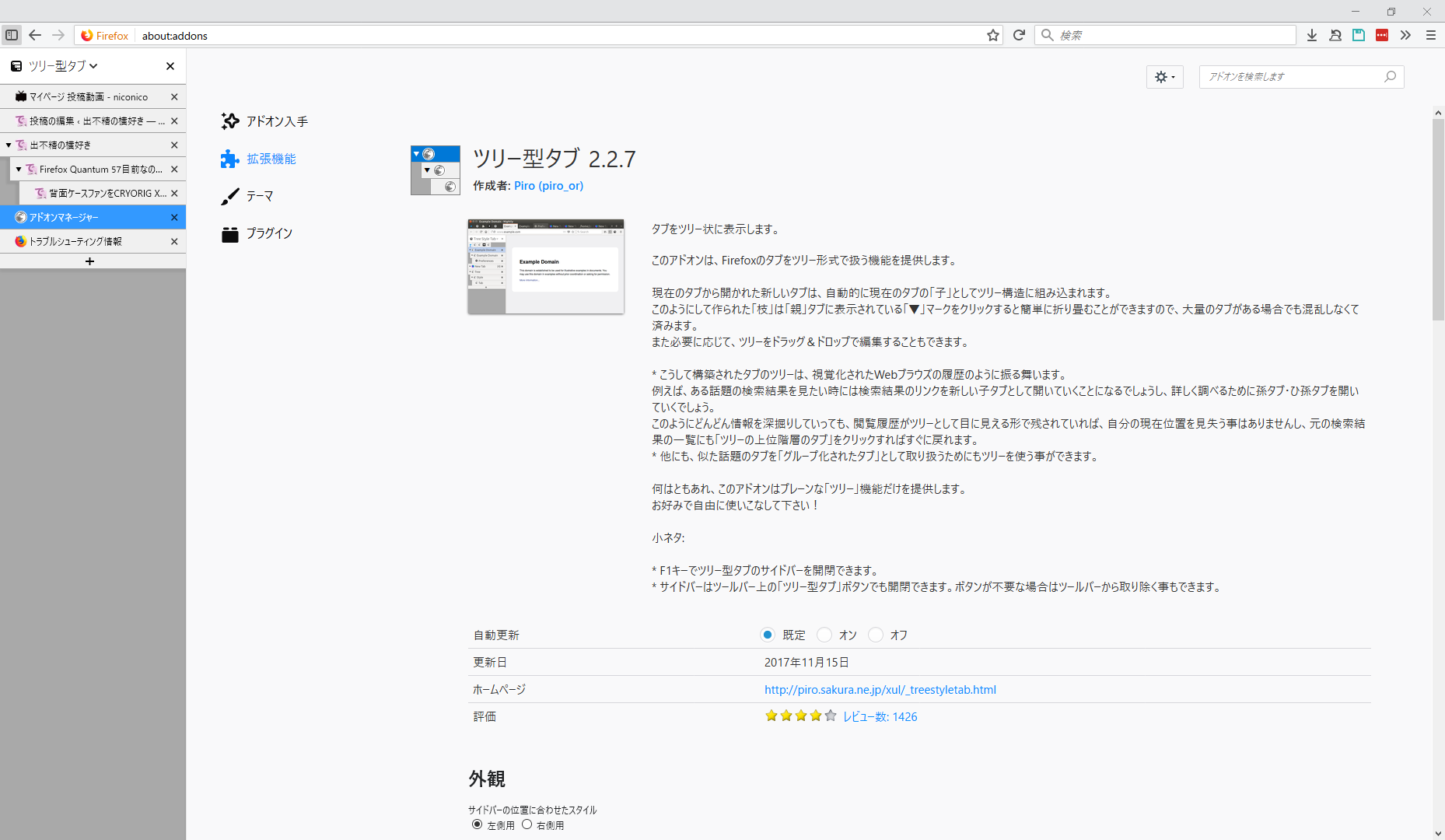The width and height of the screenshot is (1445, 840).
Task: Click the green save-to-disk toolbar icon
Action: point(1359,35)
